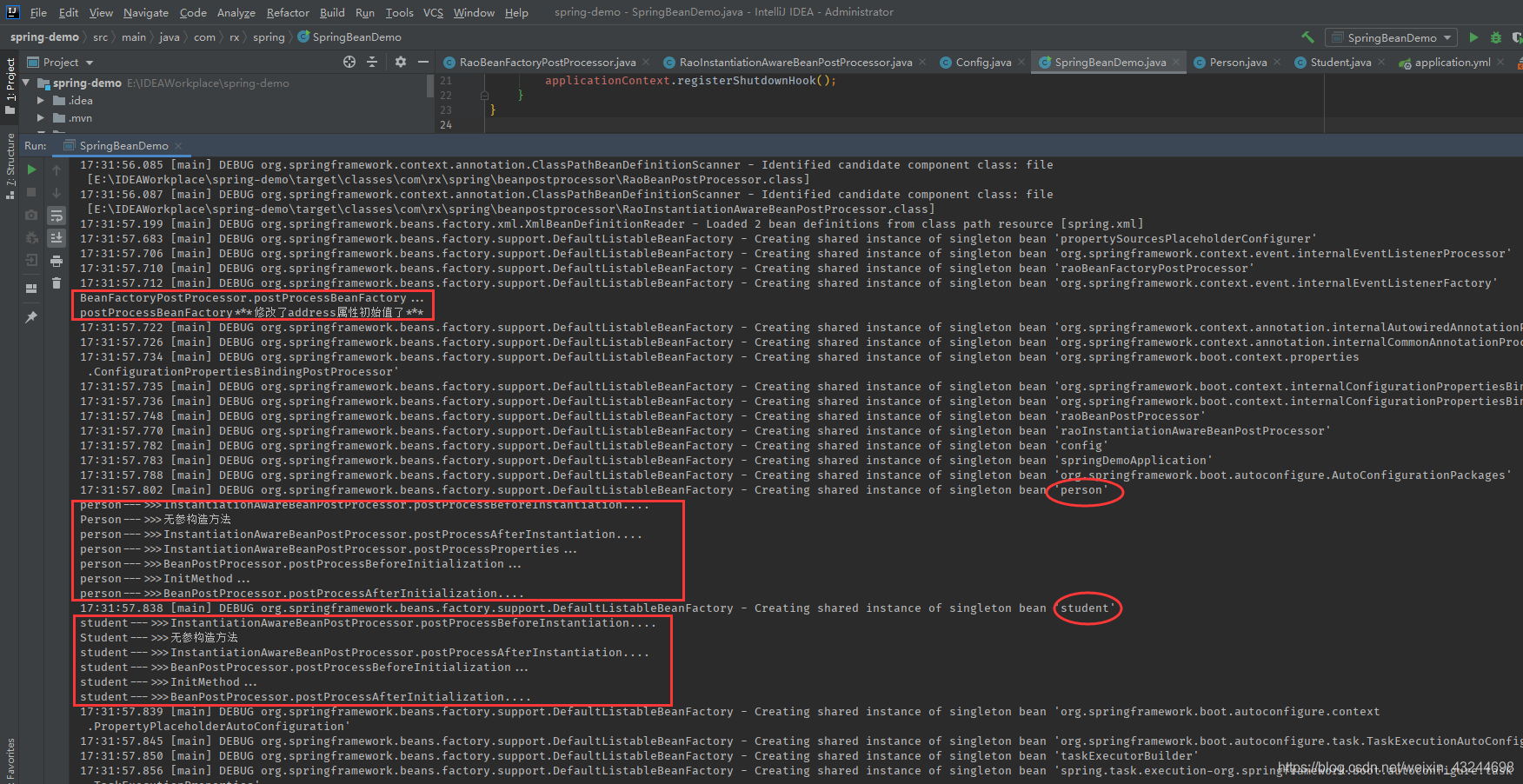Clear the console with the trash icon
1523x784 pixels.
point(57,282)
